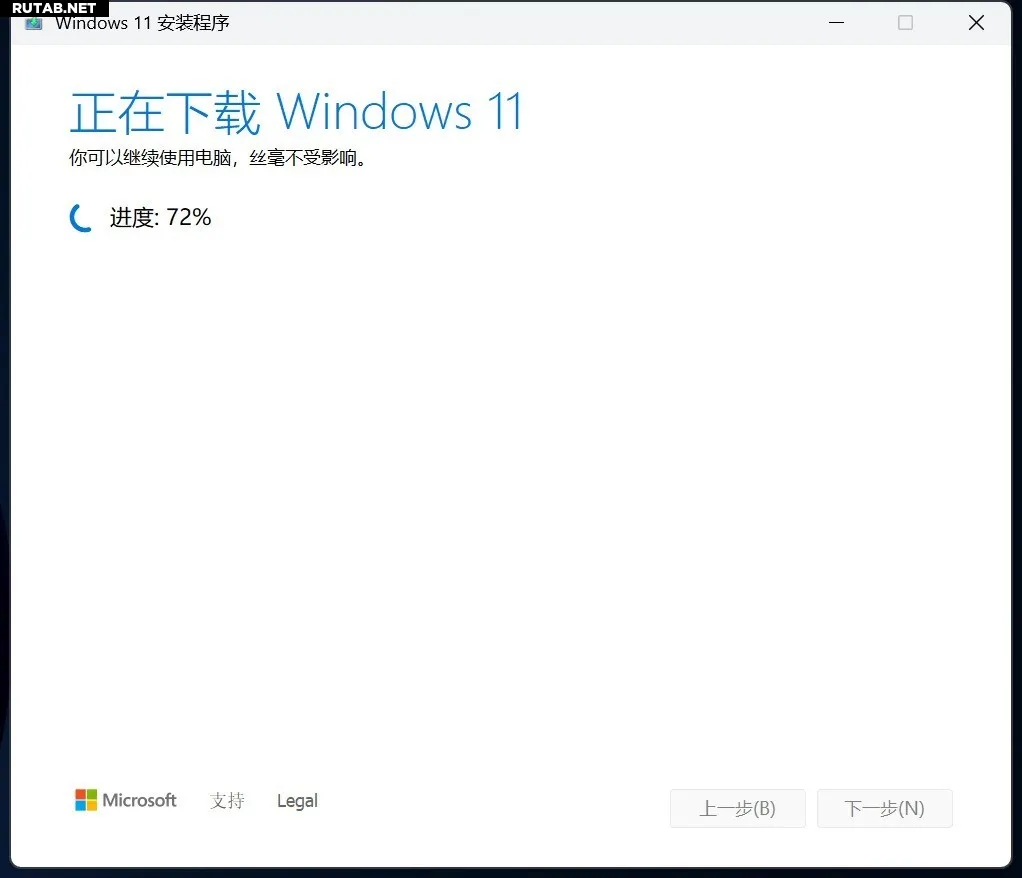Open the Legal link
Screen dimensions: 1022x878
click(297, 801)
